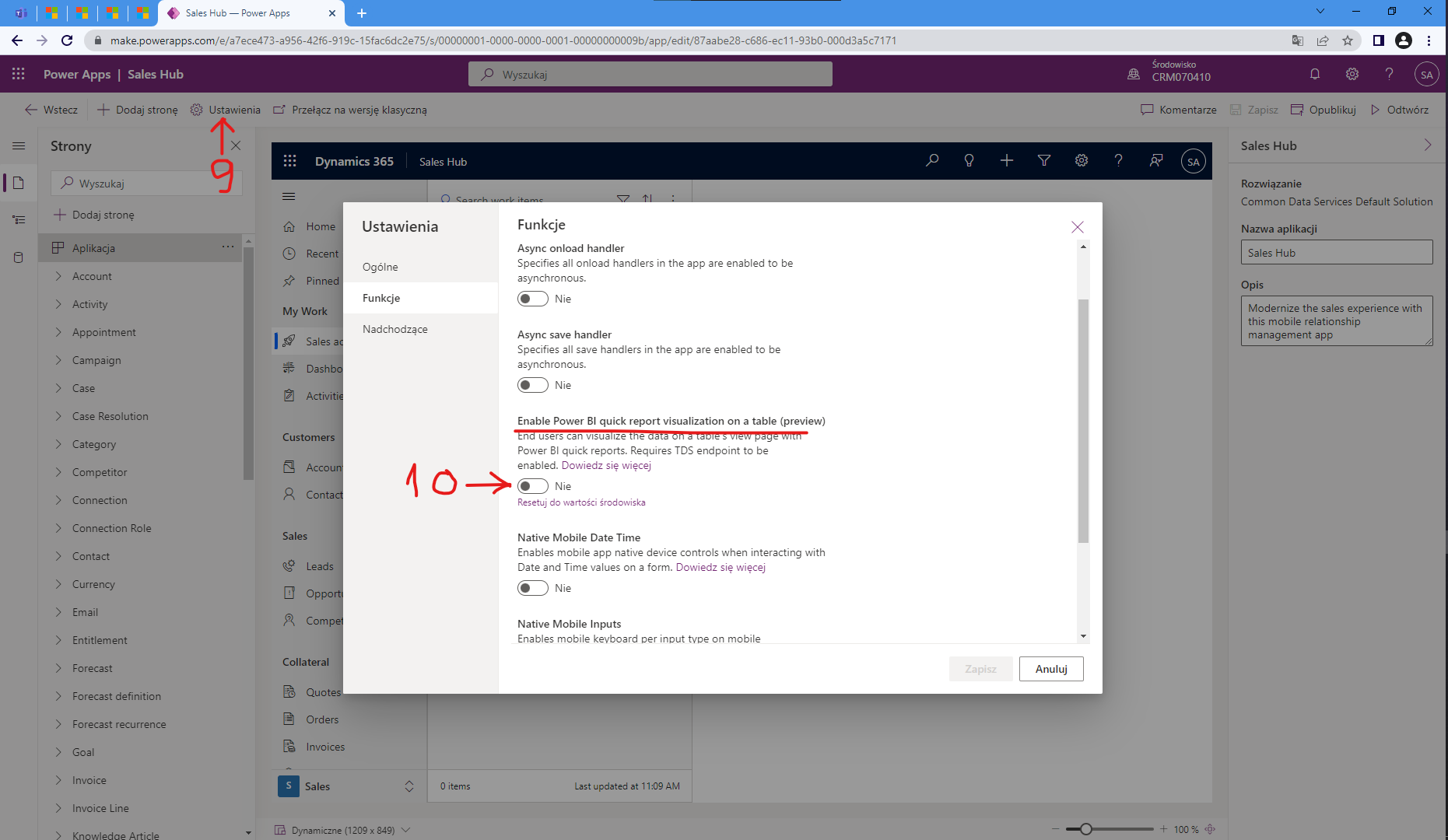Toggle Async save handler switch
The width and height of the screenshot is (1448, 840).
point(533,385)
